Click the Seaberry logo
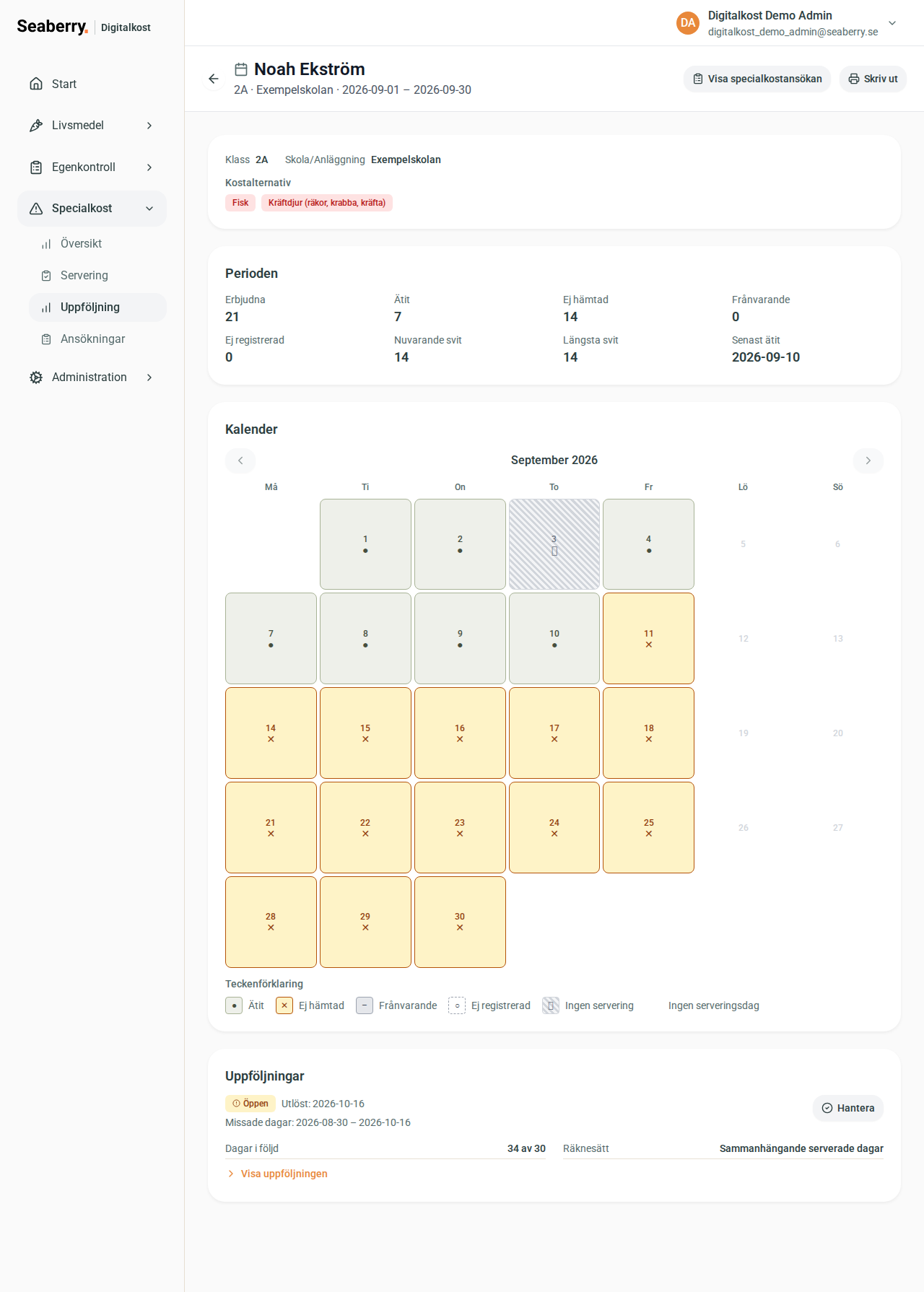The height and width of the screenshot is (1292, 924). (52, 27)
